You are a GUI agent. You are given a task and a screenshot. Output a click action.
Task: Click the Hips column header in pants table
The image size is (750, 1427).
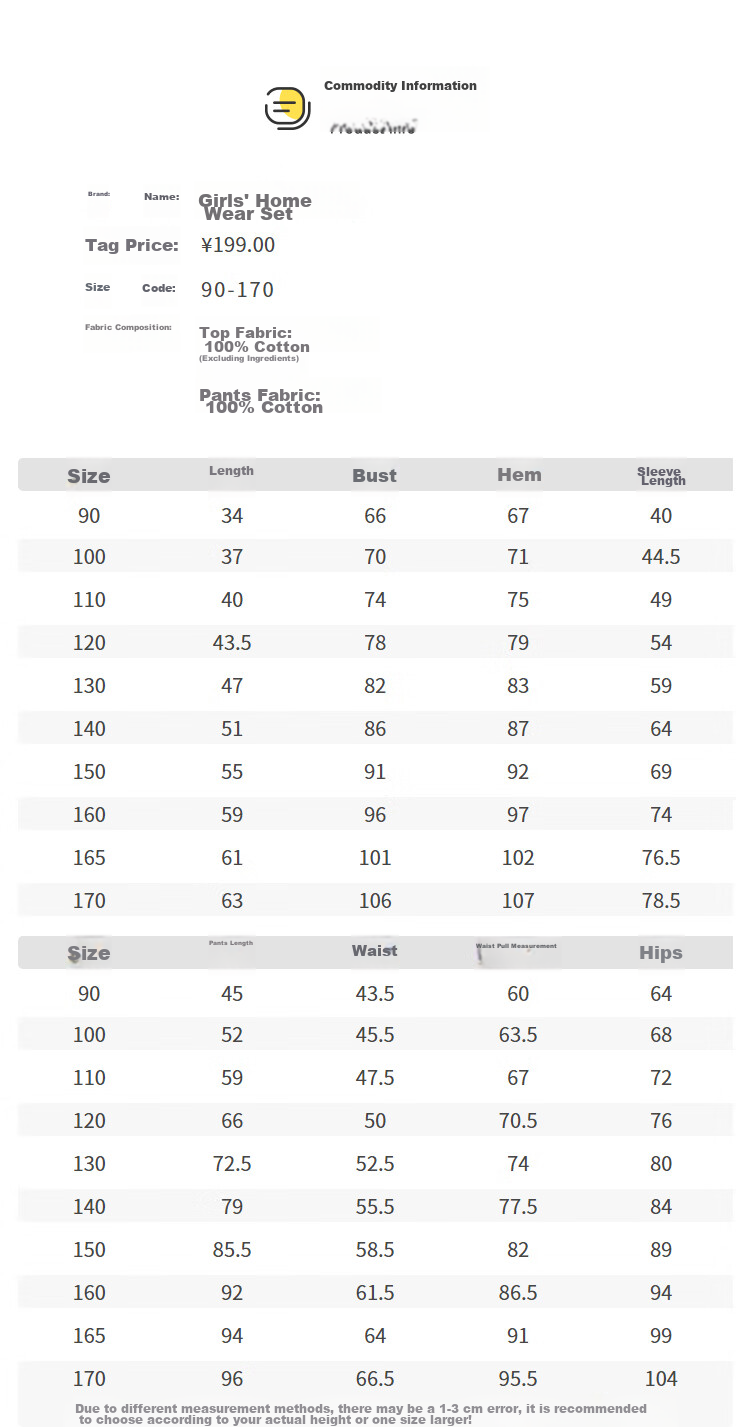(x=661, y=953)
